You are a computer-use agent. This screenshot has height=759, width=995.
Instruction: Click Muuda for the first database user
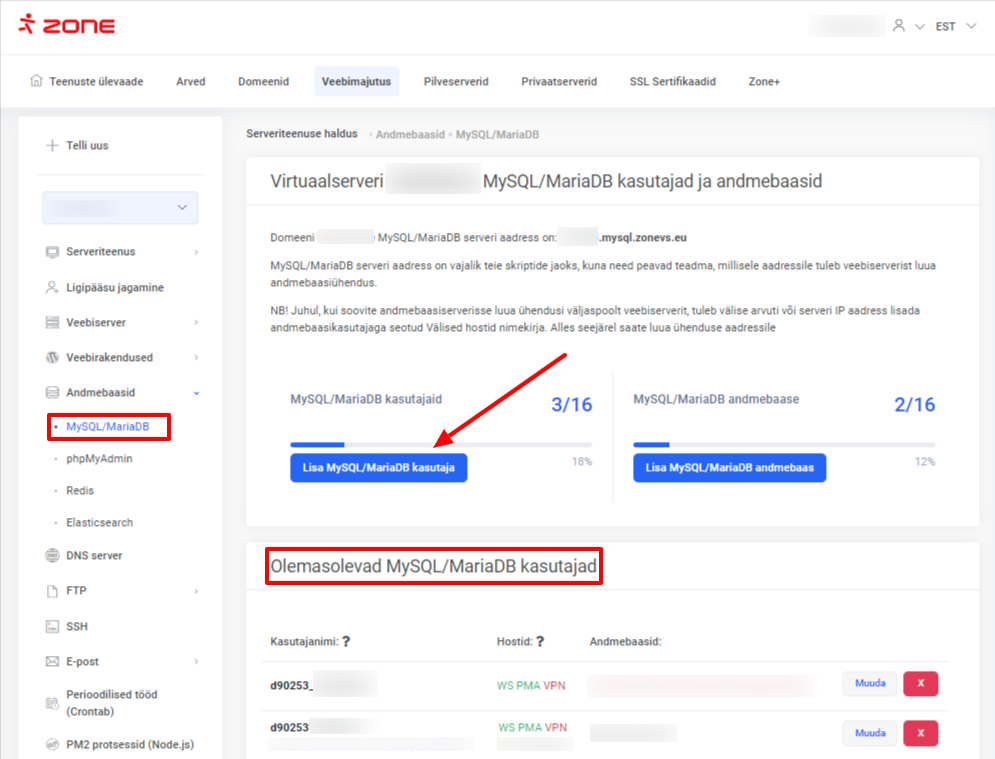[869, 684]
